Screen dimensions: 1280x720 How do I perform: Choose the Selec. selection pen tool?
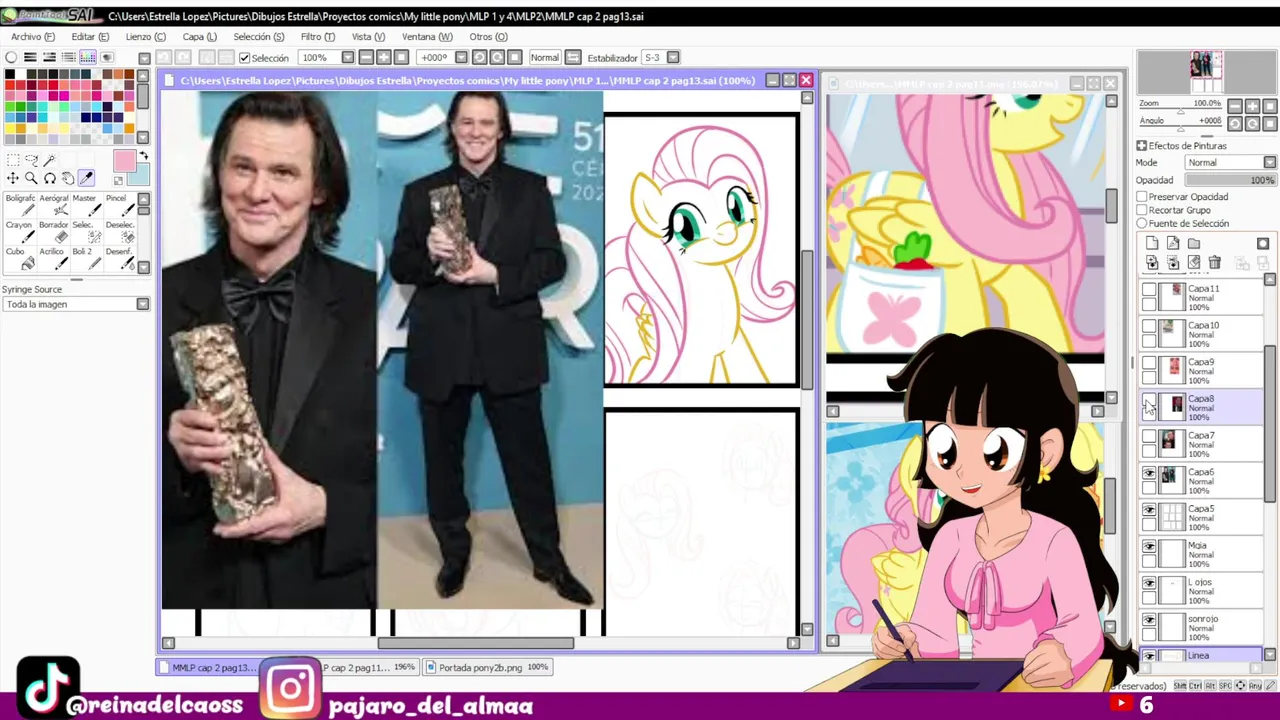[87, 232]
